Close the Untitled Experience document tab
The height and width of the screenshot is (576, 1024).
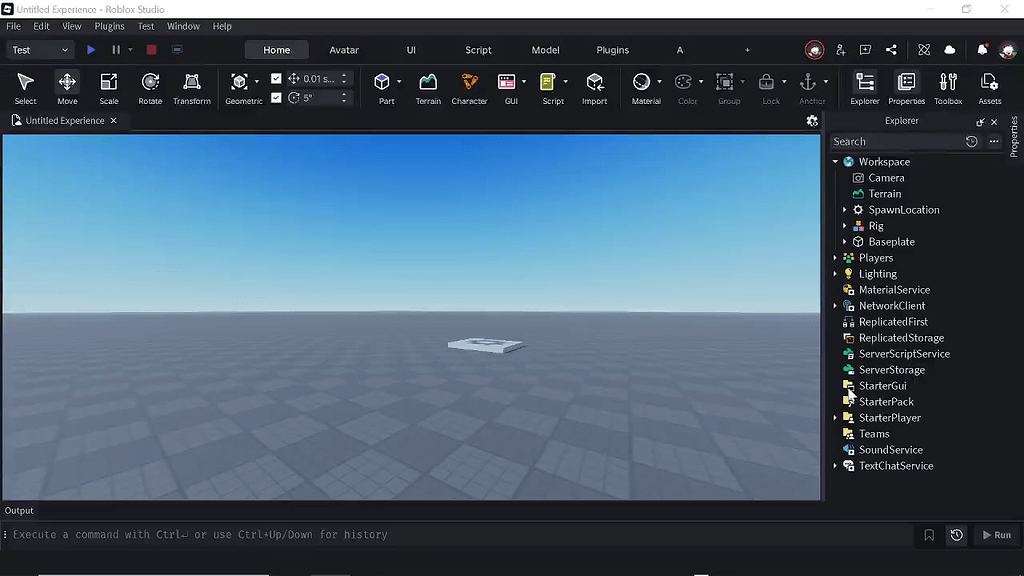pyautogui.click(x=114, y=121)
